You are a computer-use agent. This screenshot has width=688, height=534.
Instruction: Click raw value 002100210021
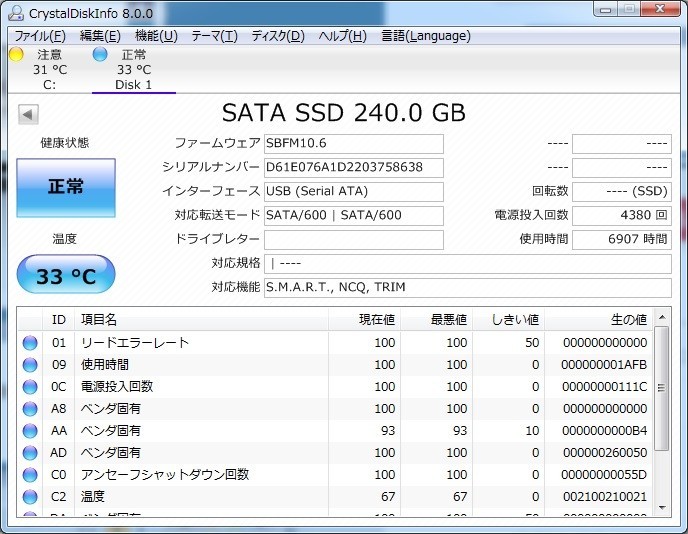tap(605, 497)
